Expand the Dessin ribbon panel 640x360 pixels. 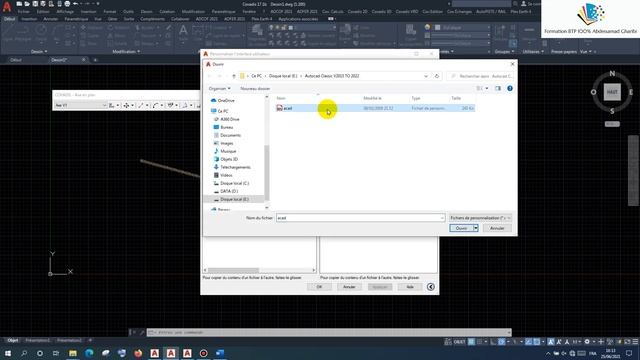[39, 52]
